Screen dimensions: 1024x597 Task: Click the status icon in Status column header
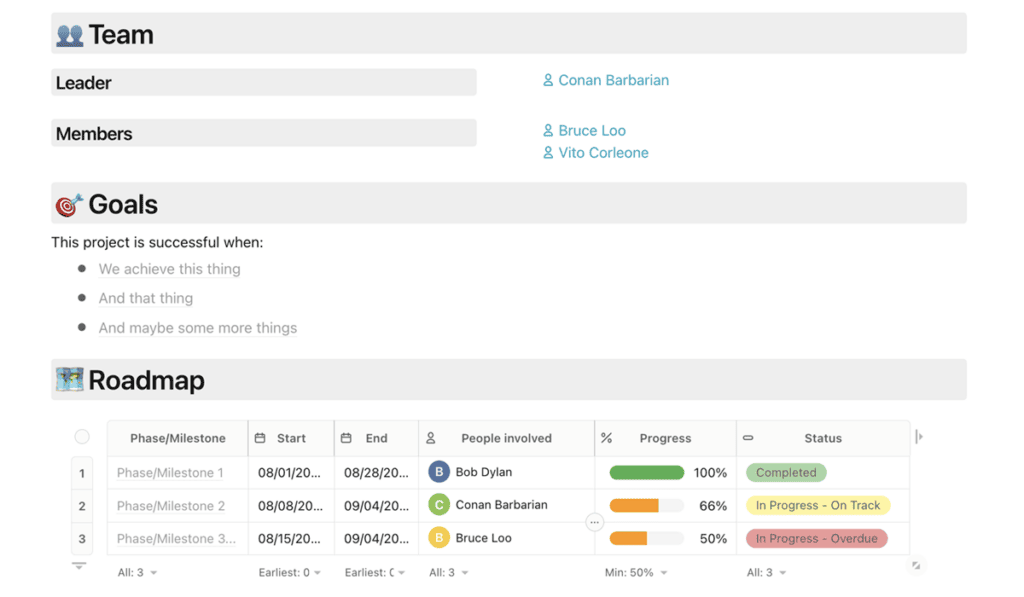click(x=748, y=438)
